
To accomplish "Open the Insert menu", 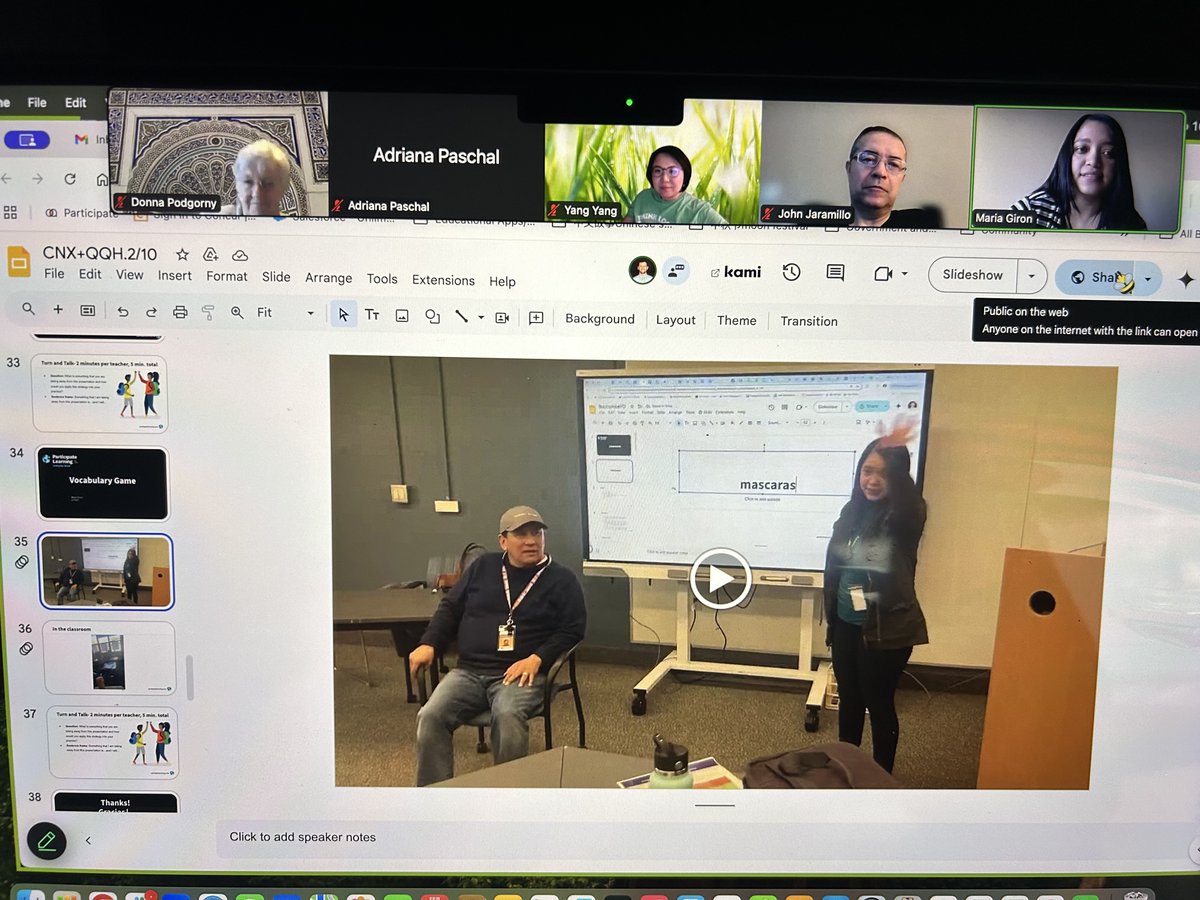I will 174,275.
